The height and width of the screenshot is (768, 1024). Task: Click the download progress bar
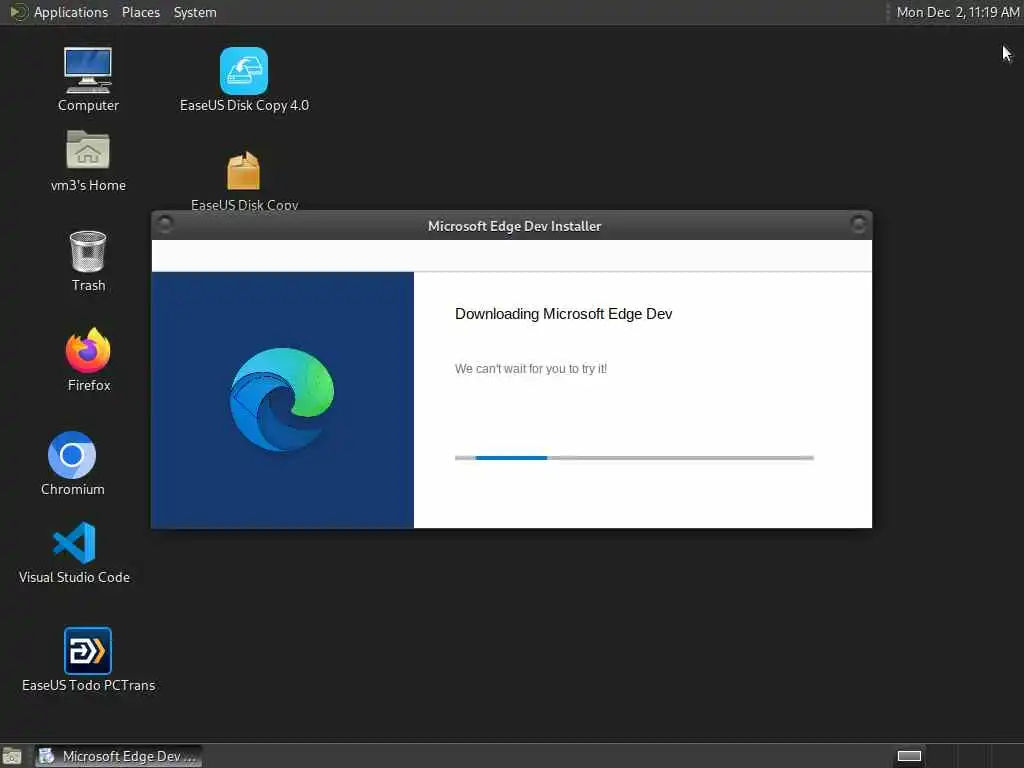click(634, 458)
